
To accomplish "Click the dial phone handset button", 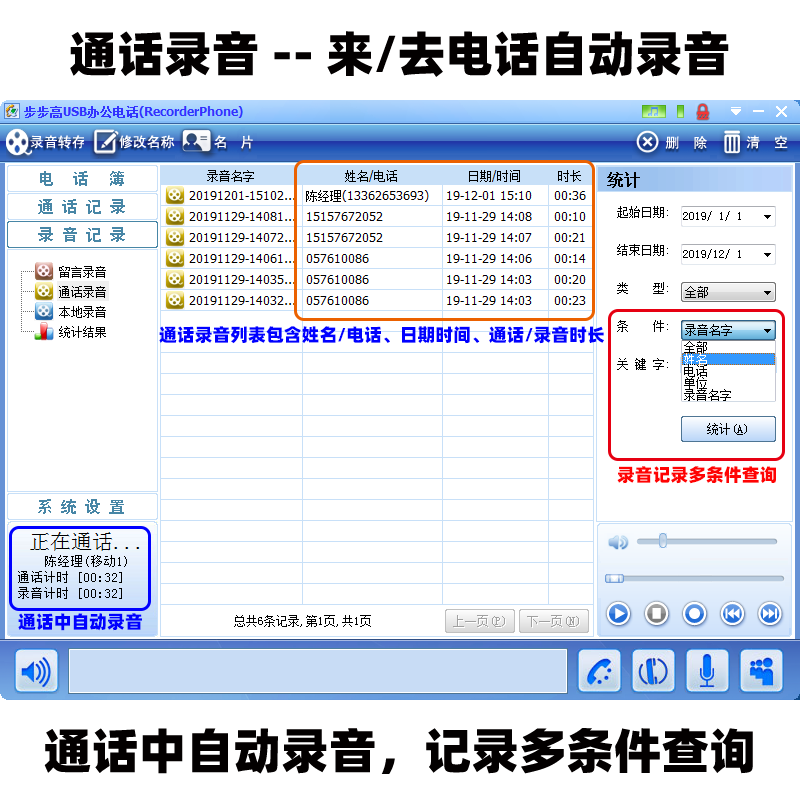I will tap(599, 671).
